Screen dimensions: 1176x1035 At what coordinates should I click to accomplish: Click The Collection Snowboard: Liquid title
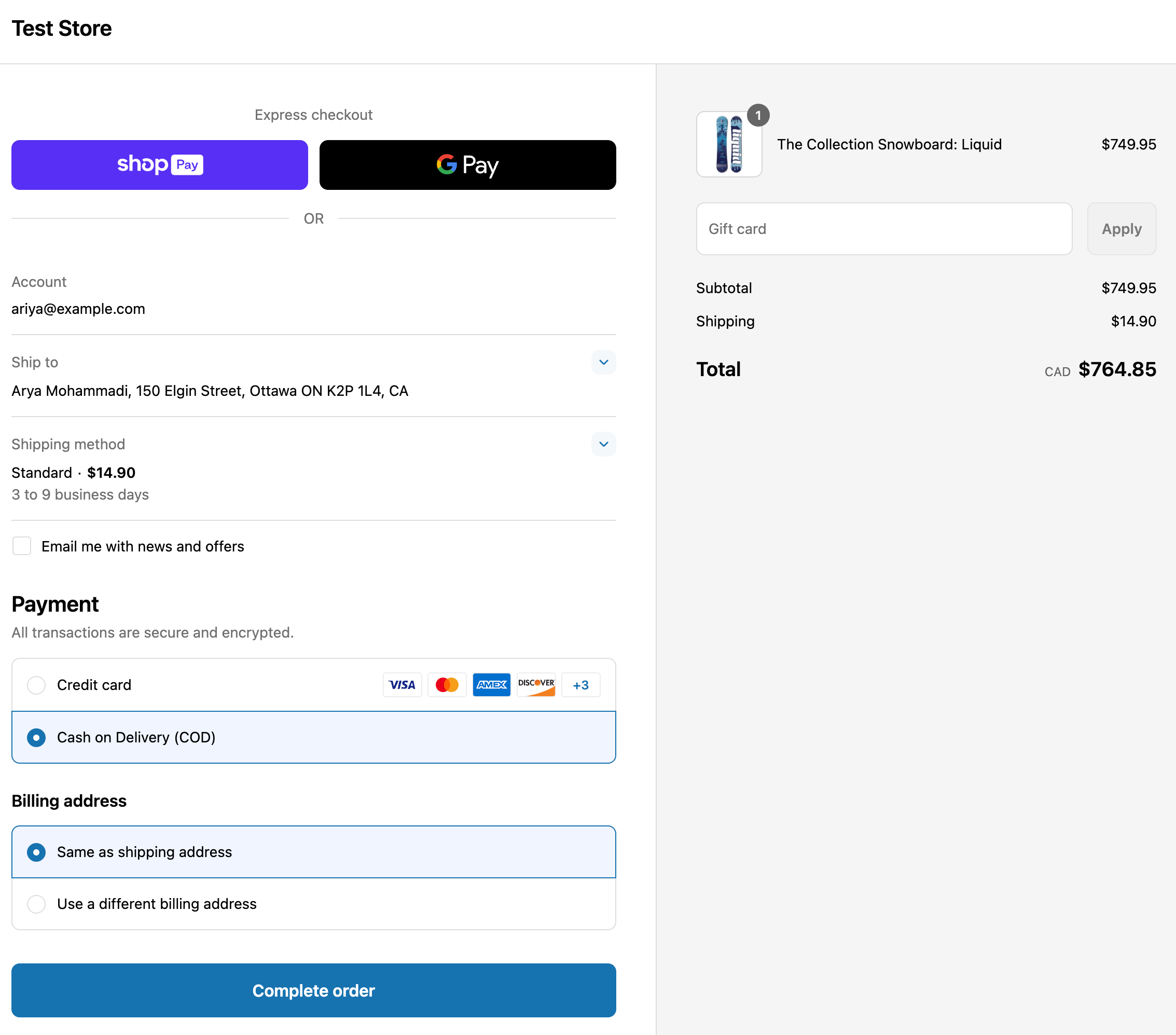click(889, 144)
